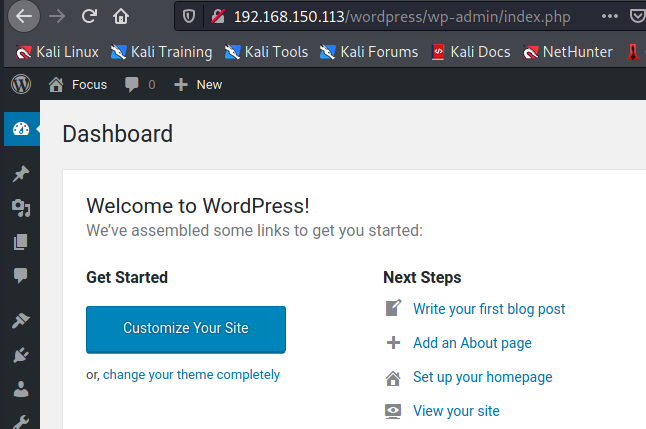The width and height of the screenshot is (646, 429).
Task: Open the Kali Tools bookmark
Action: (267, 52)
